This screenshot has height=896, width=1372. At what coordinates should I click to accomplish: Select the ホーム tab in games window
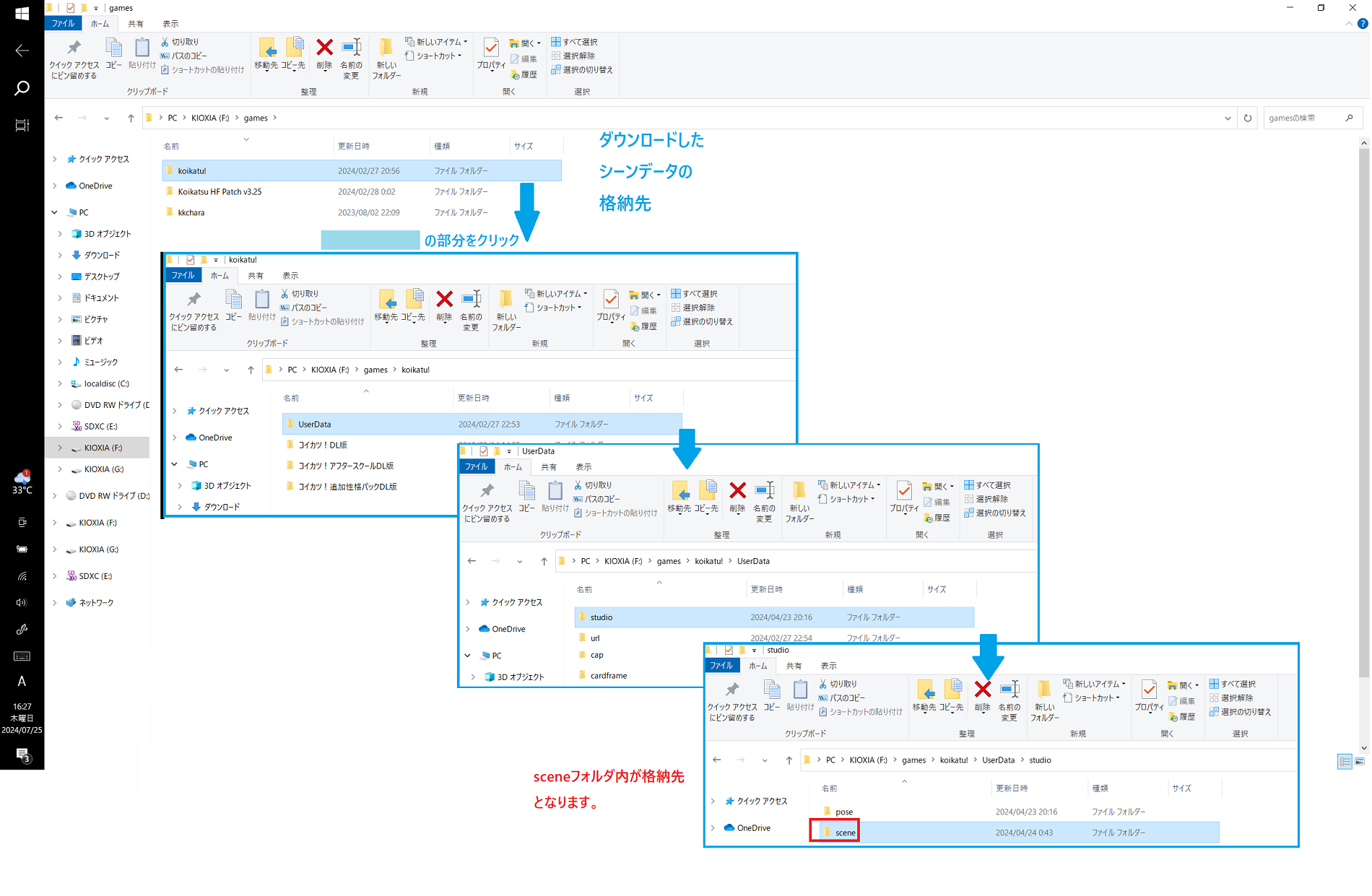(x=100, y=24)
